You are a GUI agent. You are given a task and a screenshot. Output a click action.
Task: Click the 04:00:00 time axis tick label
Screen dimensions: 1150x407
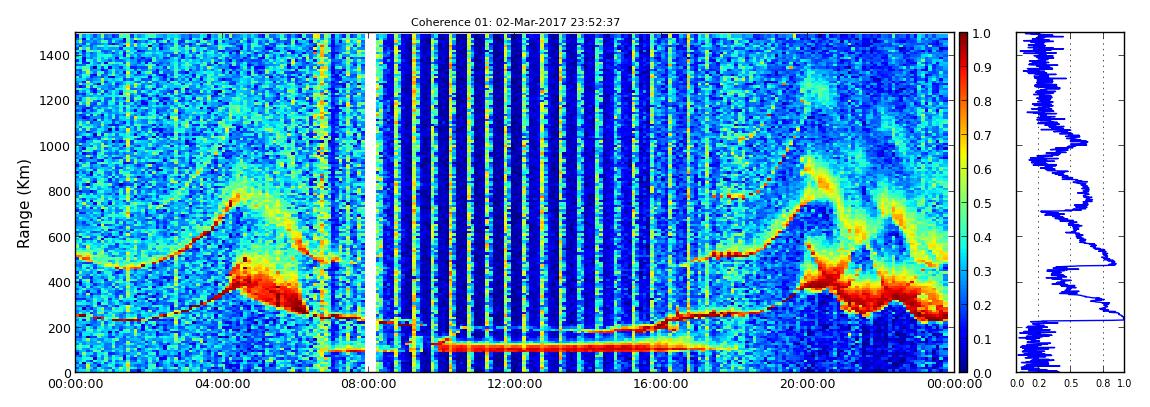coord(220,383)
